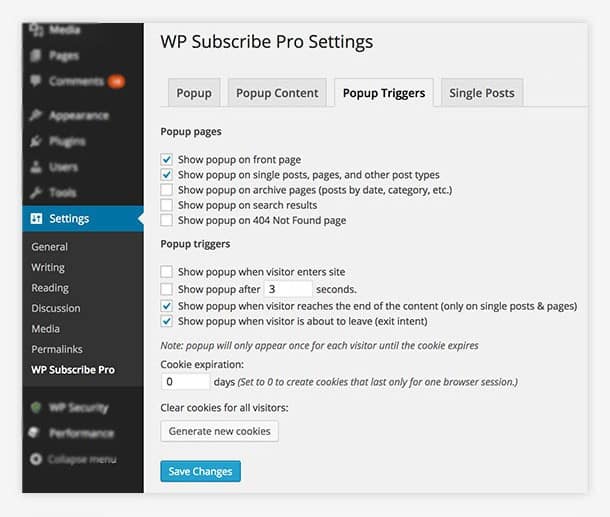
Task: Disable exit intent popup checkbox
Action: click(x=167, y=322)
